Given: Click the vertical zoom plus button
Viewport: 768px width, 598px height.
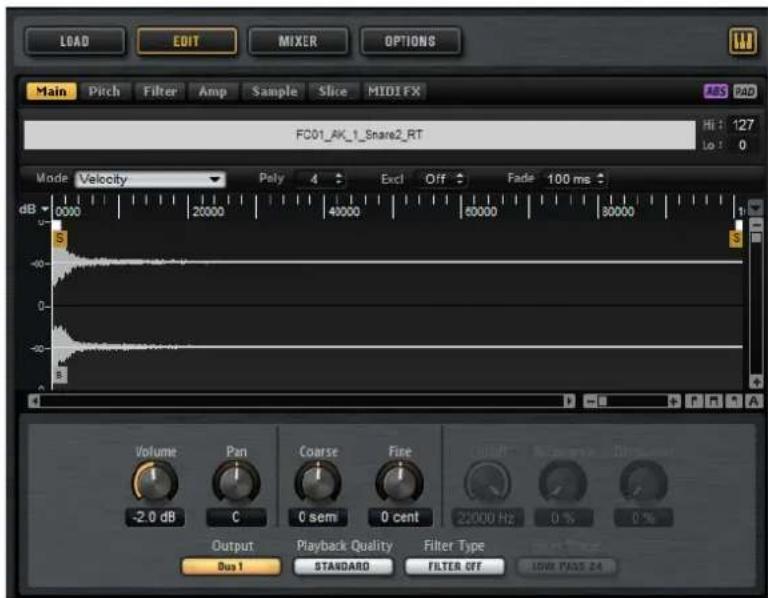Looking at the screenshot, I should pyautogui.click(x=756, y=382).
